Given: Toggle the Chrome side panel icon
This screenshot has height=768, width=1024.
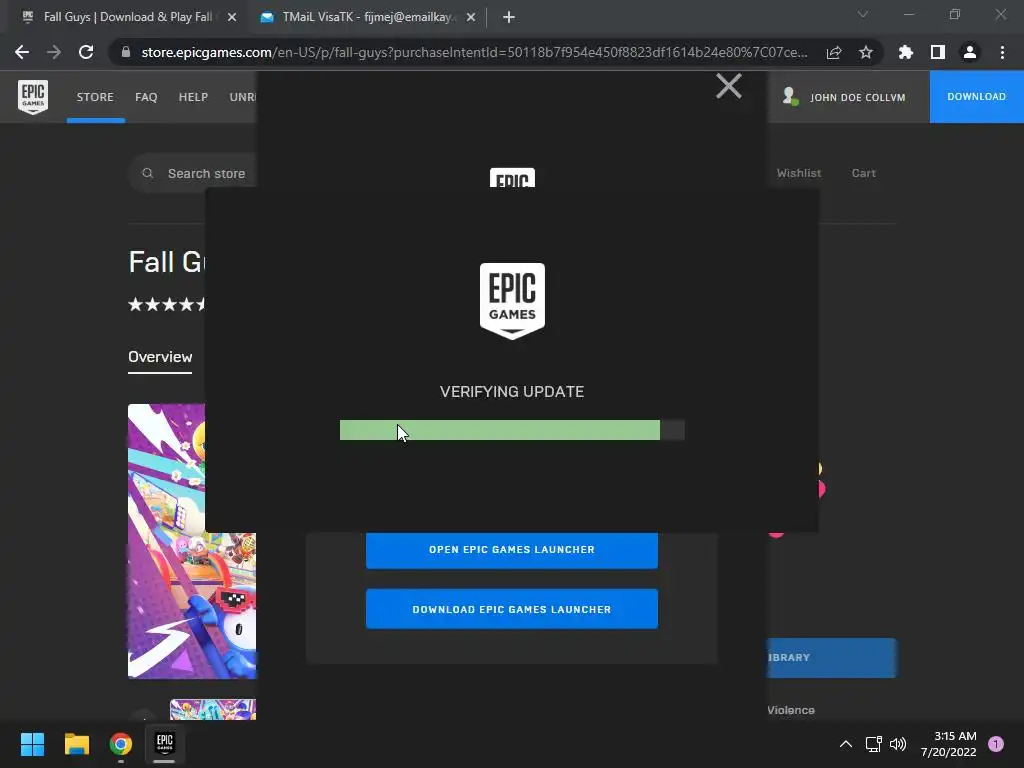Looking at the screenshot, I should 938,52.
